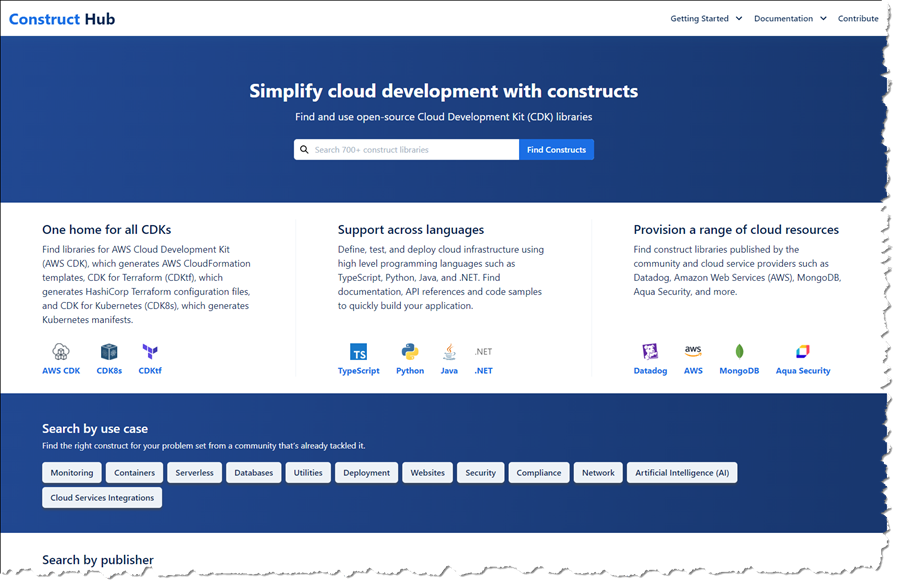Select the Monitoring use case

(x=72, y=472)
